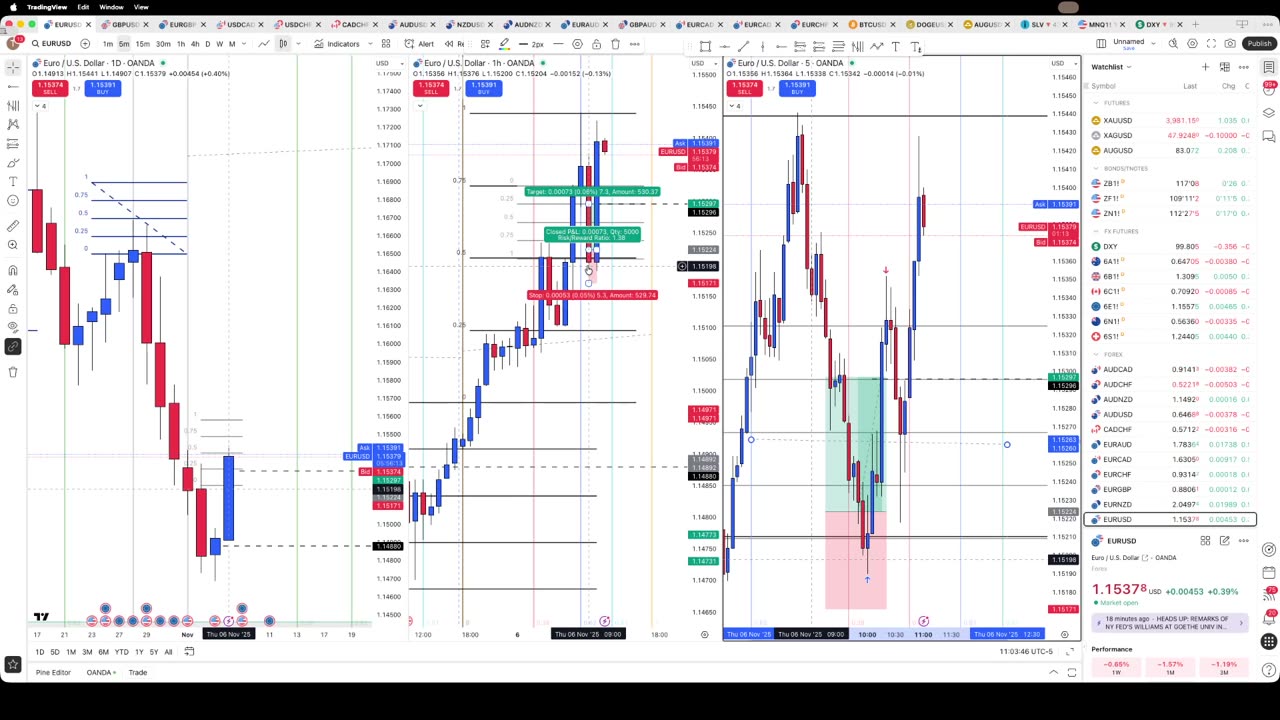Screen dimensions: 1280x720
Task: Add symbol to watchlist with plus icon
Action: click(x=1206, y=67)
